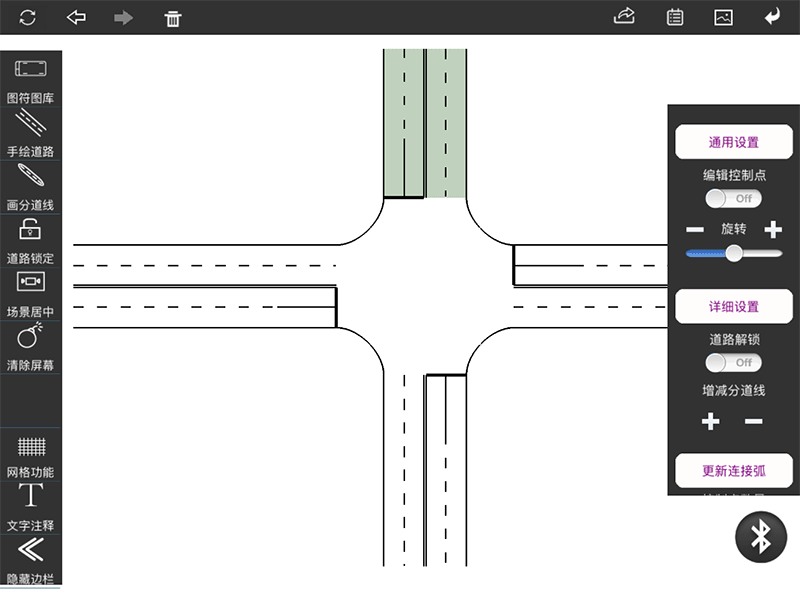Click the 旋转 rotation slider track
The height and width of the screenshot is (600, 800).
click(x=734, y=254)
